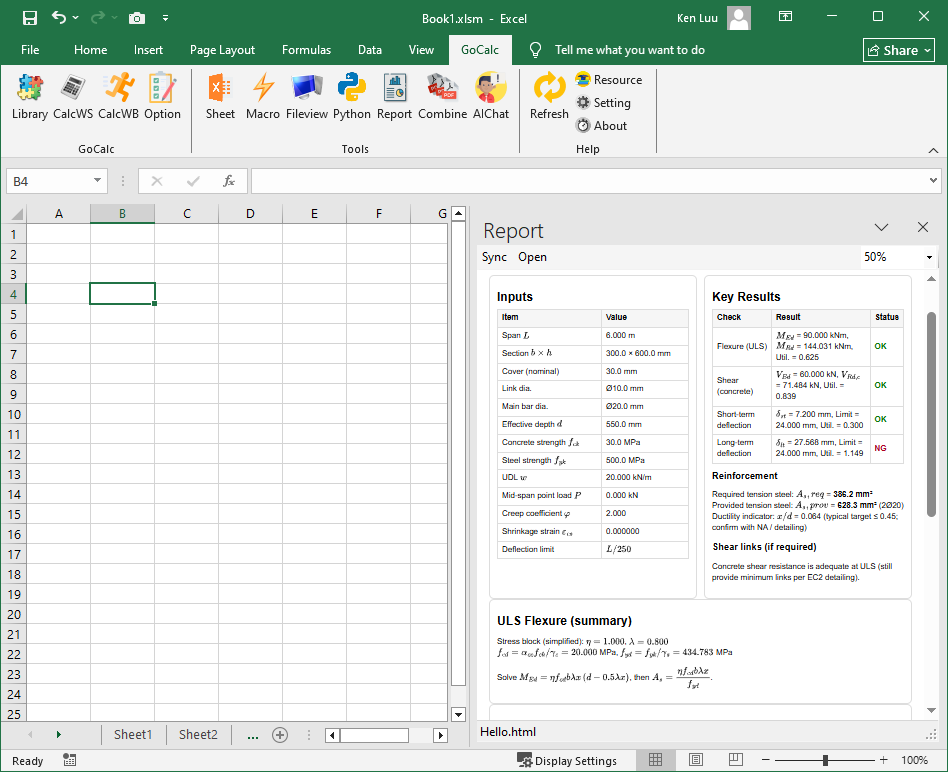Switch to the Home tab

90,50
